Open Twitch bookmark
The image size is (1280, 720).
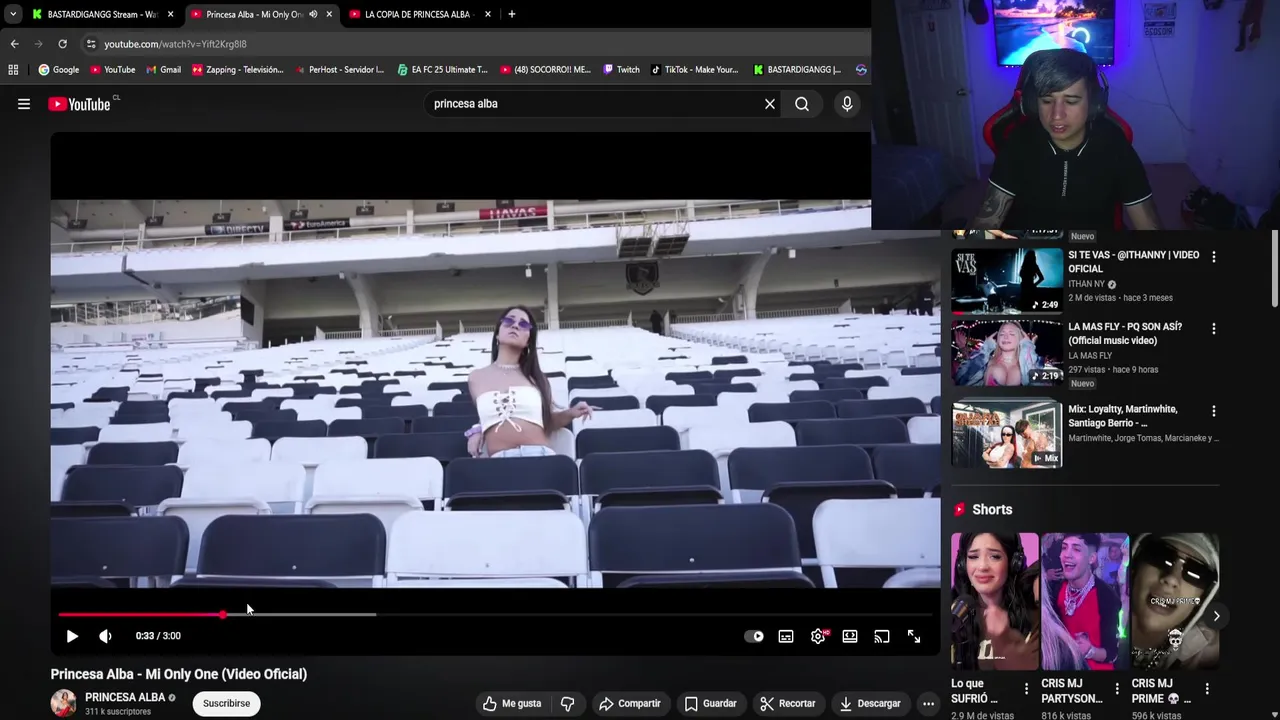[x=621, y=70]
